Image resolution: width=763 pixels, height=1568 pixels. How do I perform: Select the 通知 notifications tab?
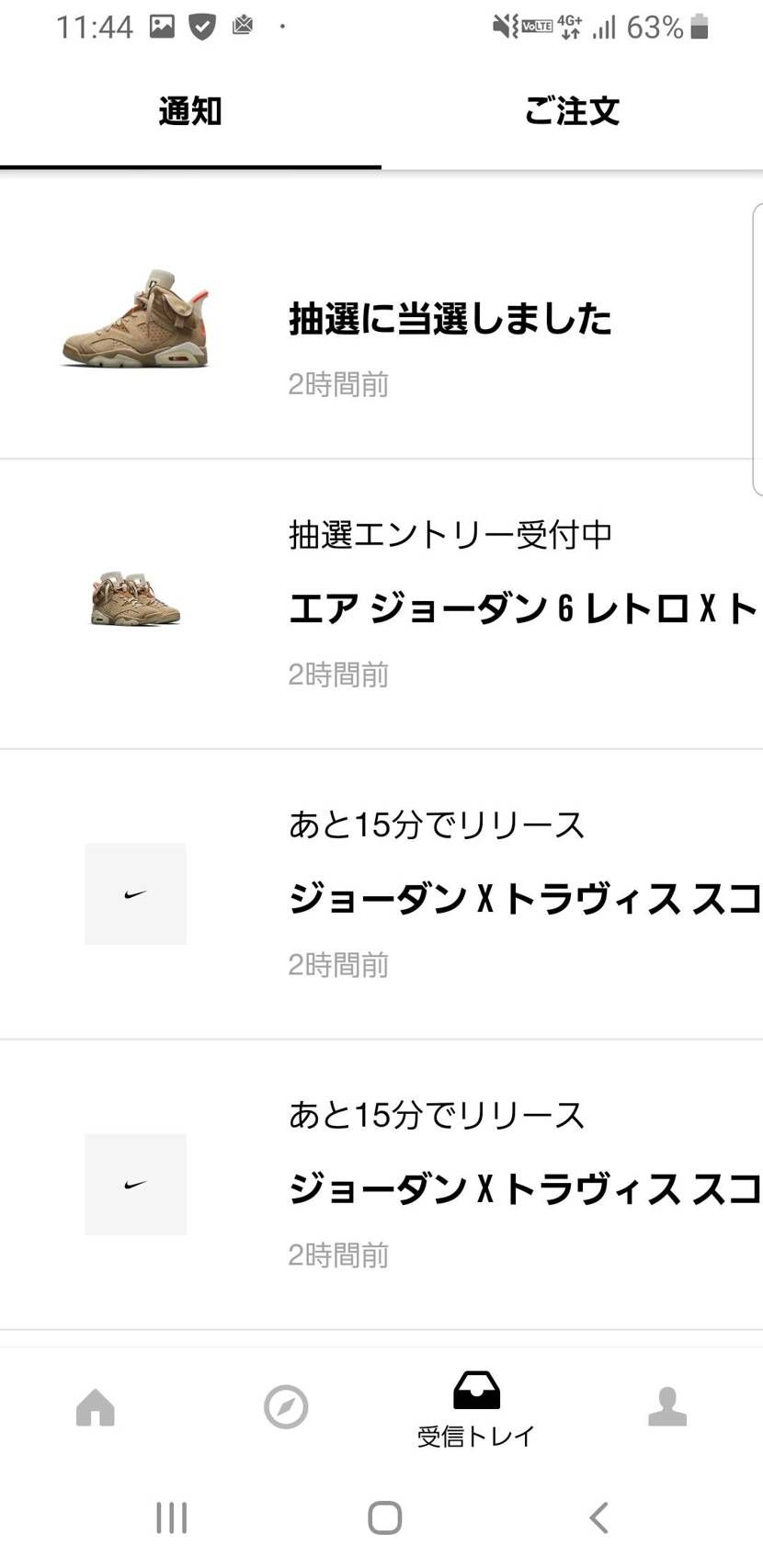point(189,110)
